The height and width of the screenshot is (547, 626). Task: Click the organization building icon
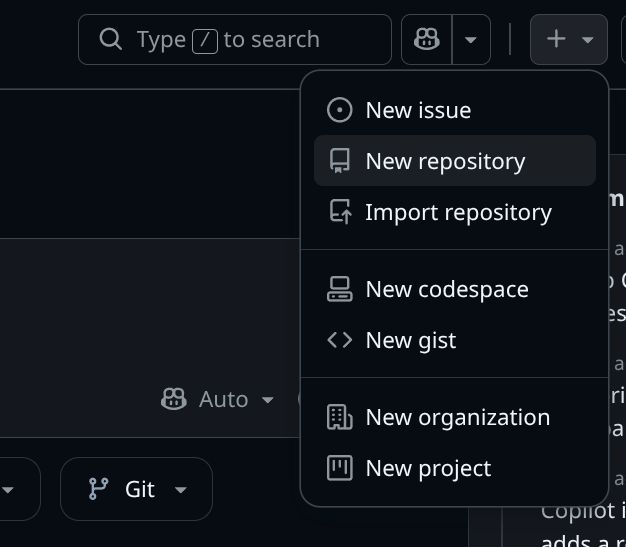click(339, 417)
